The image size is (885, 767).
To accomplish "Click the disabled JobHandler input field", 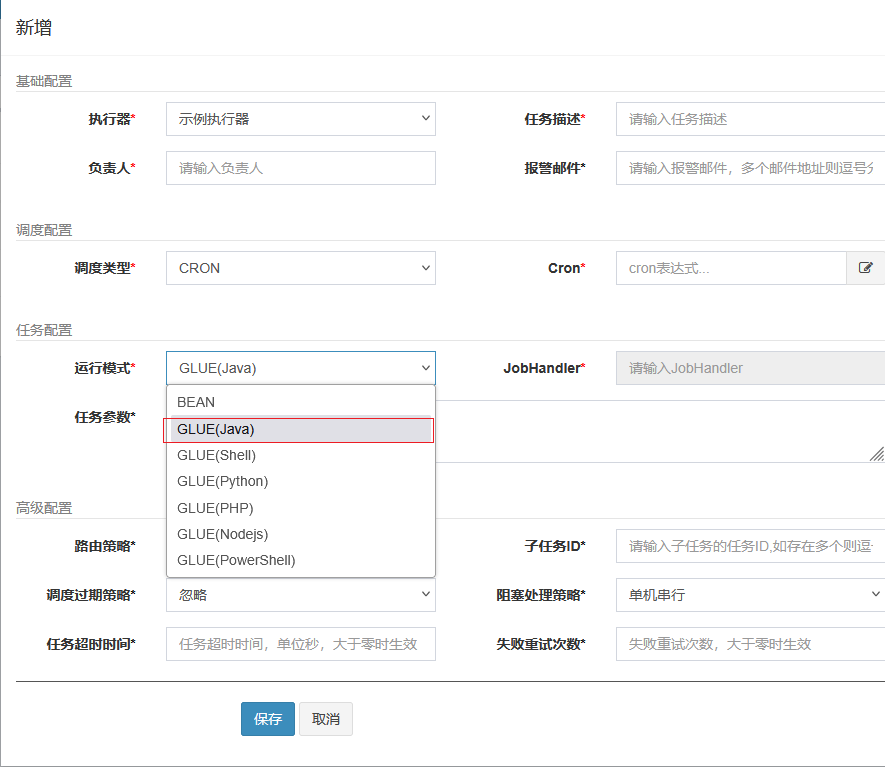I will (x=751, y=368).
